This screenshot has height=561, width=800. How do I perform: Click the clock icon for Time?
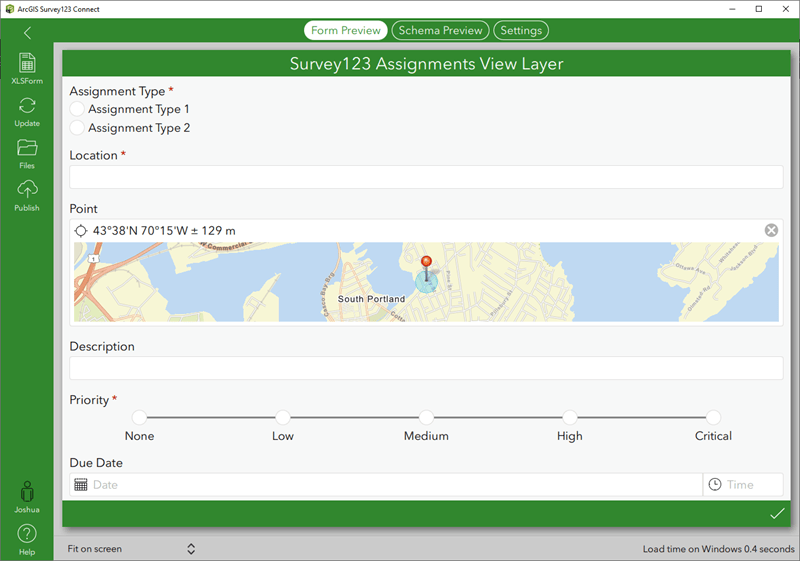pyautogui.click(x=715, y=484)
